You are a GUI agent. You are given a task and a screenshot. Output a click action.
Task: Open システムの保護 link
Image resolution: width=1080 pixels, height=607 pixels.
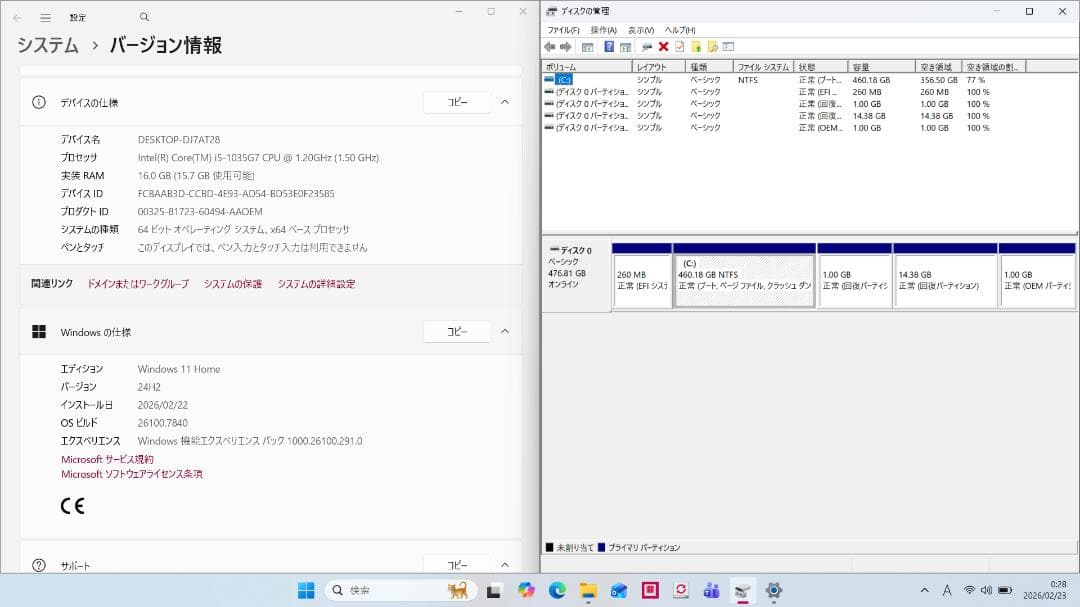[233, 284]
